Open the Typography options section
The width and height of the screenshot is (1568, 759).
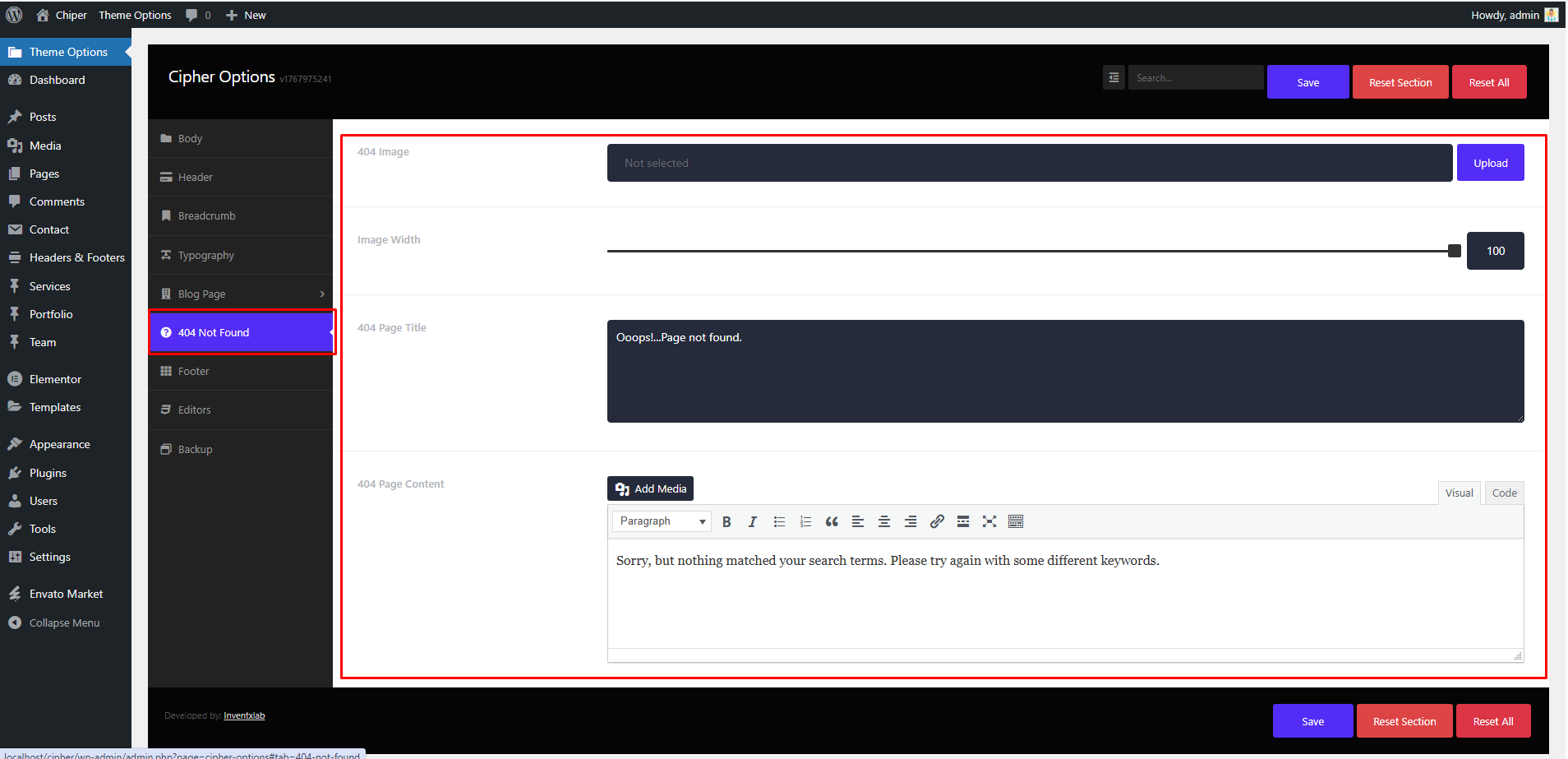pyautogui.click(x=206, y=255)
